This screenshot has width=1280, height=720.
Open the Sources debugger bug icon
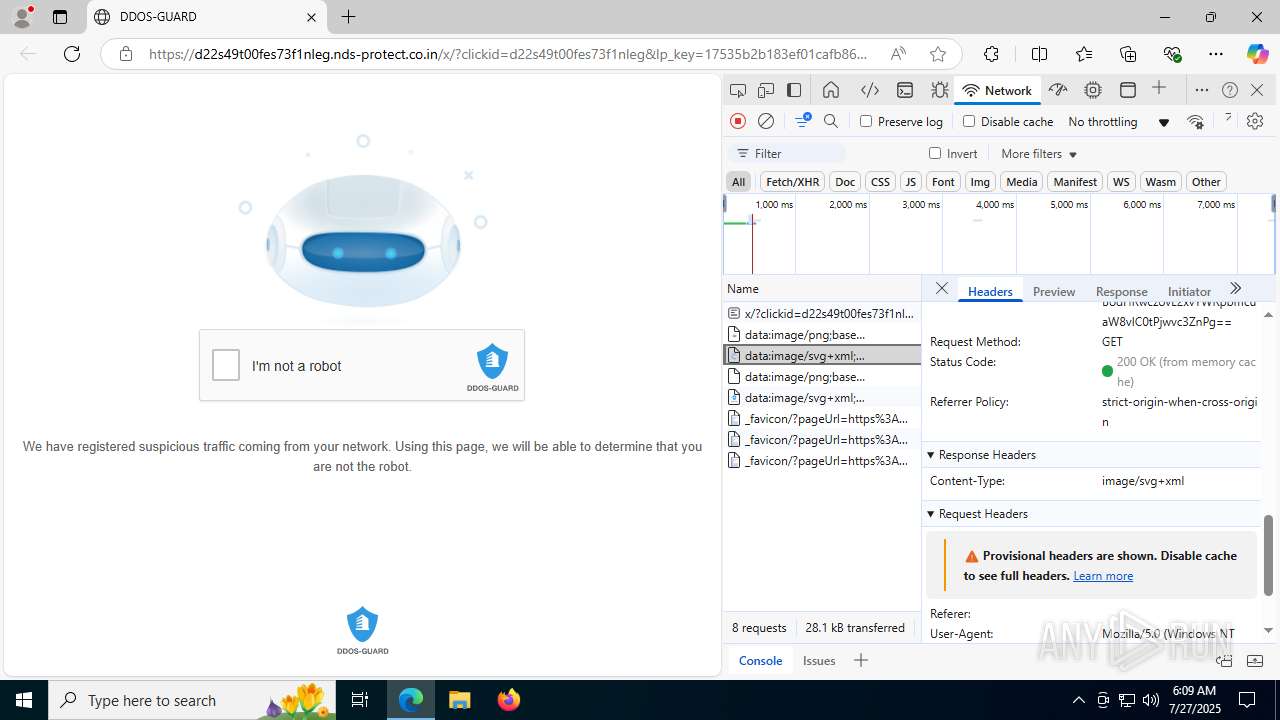point(940,90)
